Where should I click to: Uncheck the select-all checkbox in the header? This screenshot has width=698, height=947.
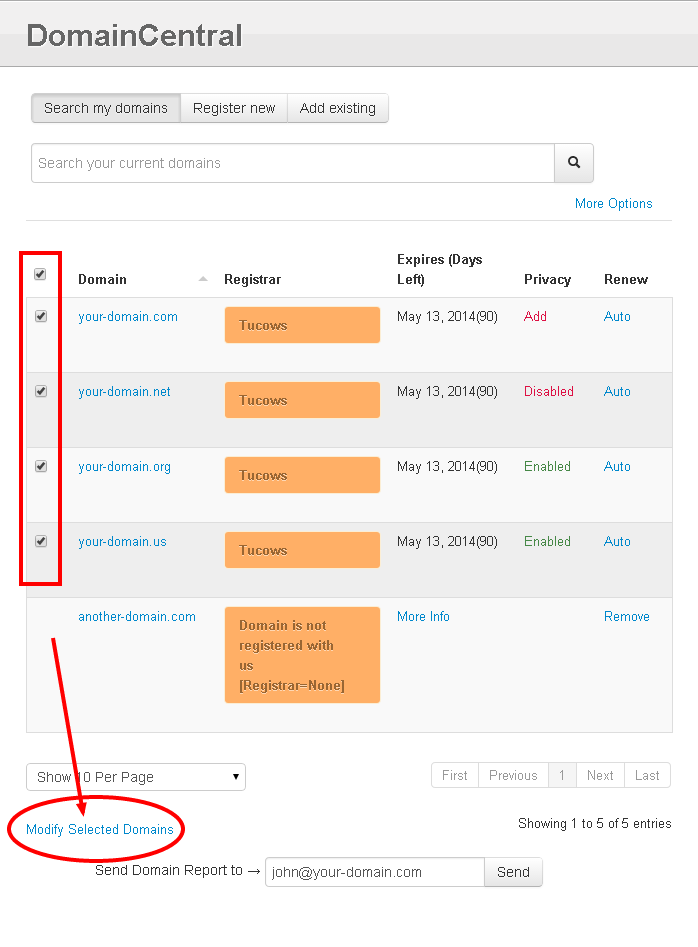tap(40, 273)
